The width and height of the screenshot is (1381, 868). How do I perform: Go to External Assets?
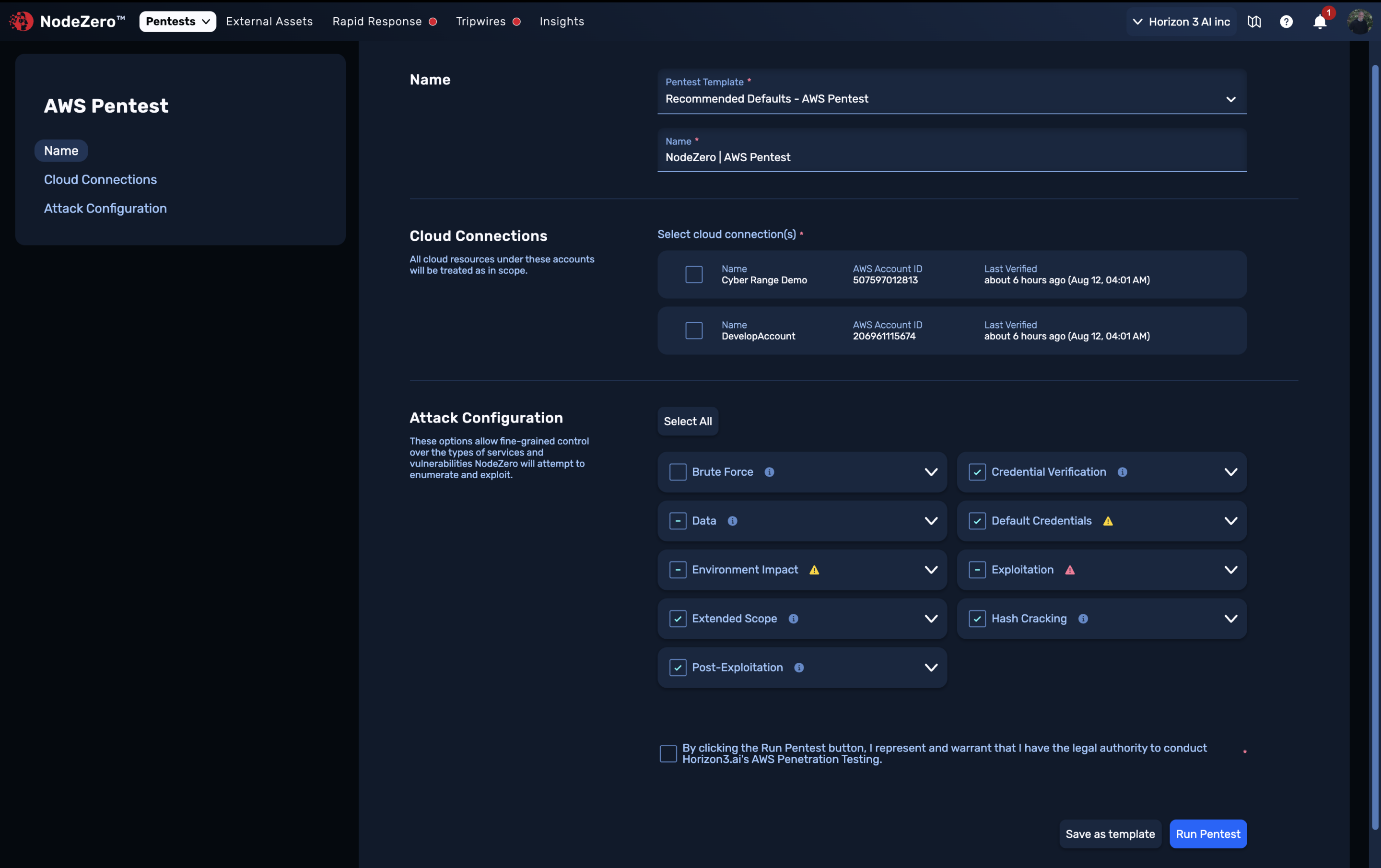tap(269, 21)
